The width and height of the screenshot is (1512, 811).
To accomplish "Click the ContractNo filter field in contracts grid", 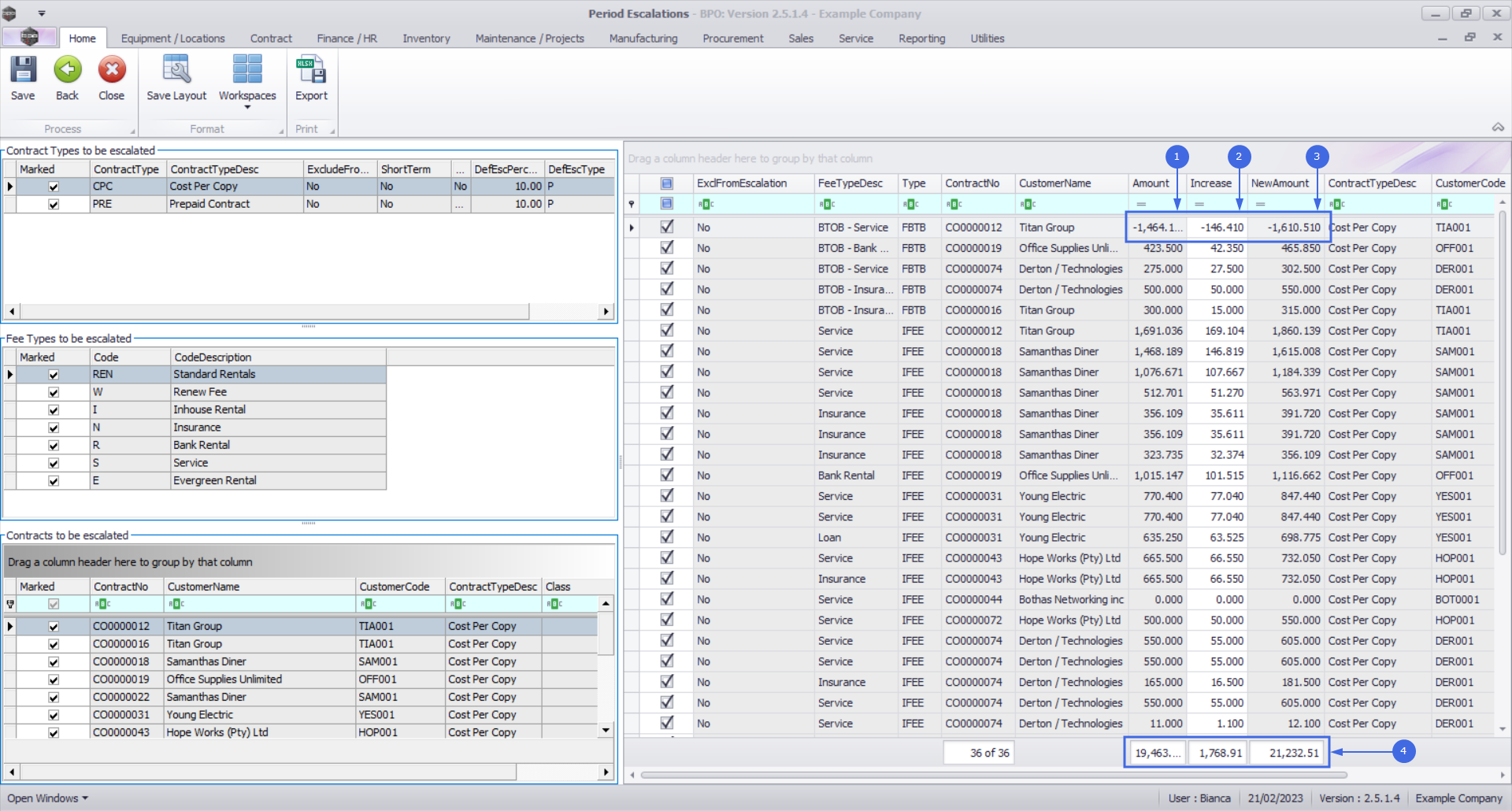I will coord(126,604).
